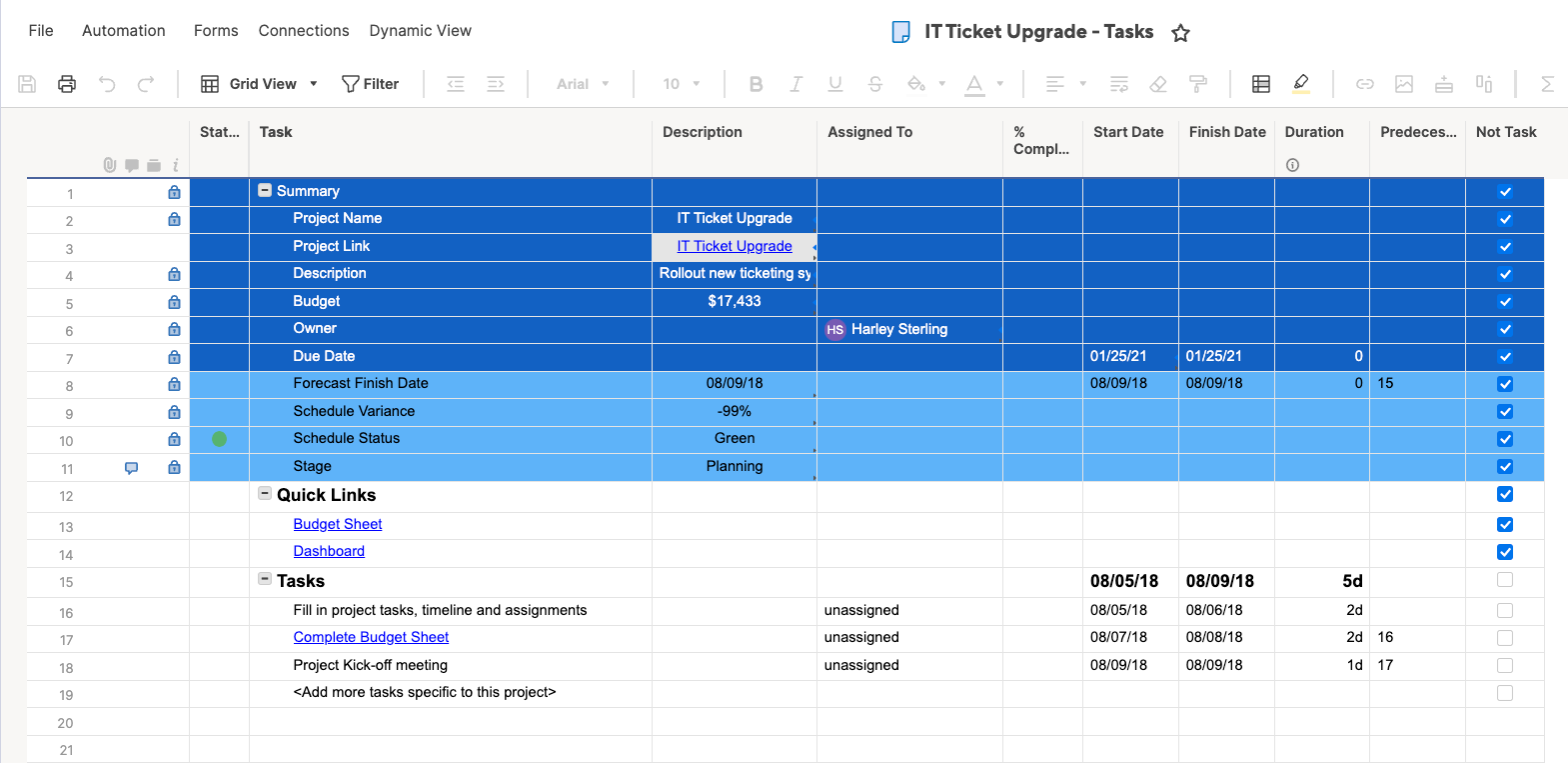
Task: Click the Assigned To column header
Action: [x=909, y=148]
